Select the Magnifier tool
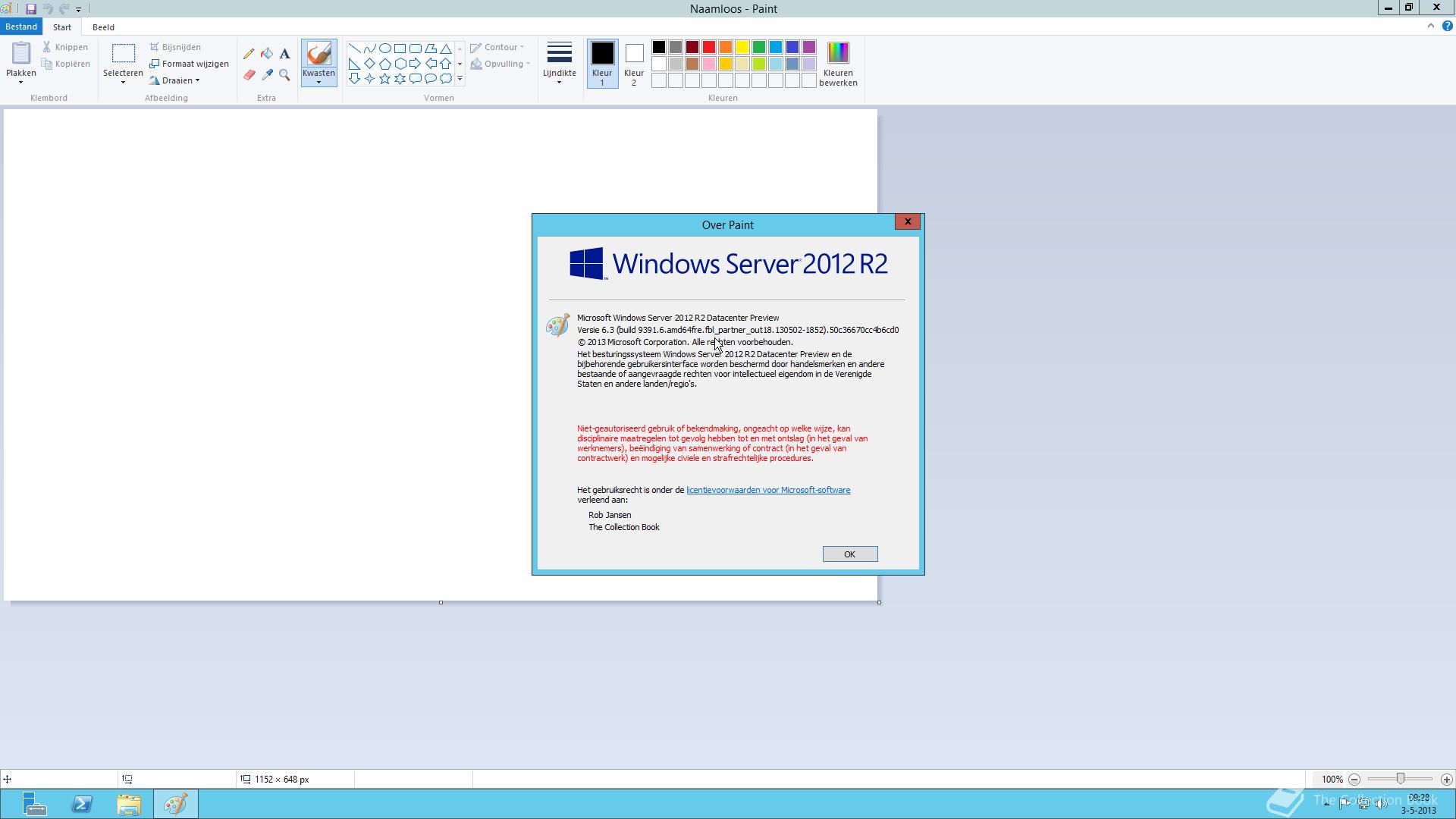 (x=284, y=75)
